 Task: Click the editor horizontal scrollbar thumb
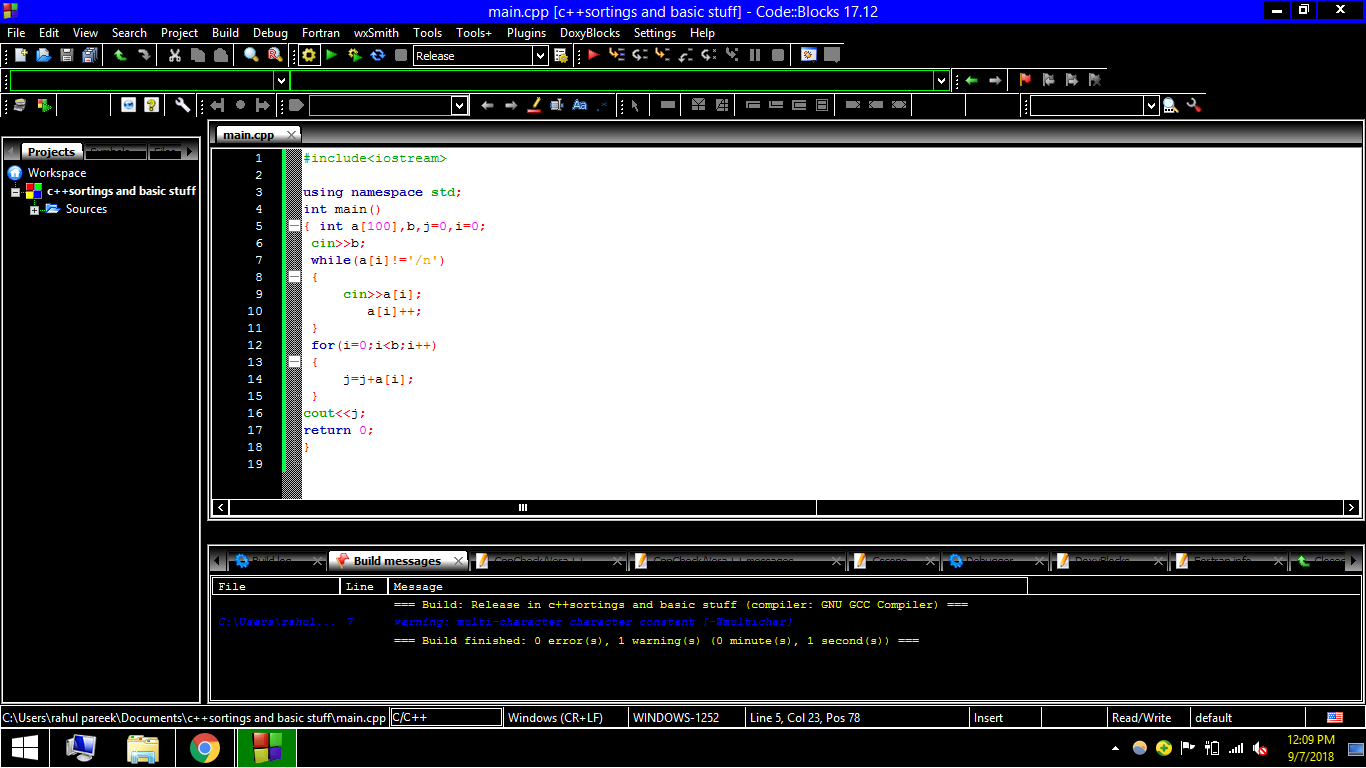coord(522,508)
